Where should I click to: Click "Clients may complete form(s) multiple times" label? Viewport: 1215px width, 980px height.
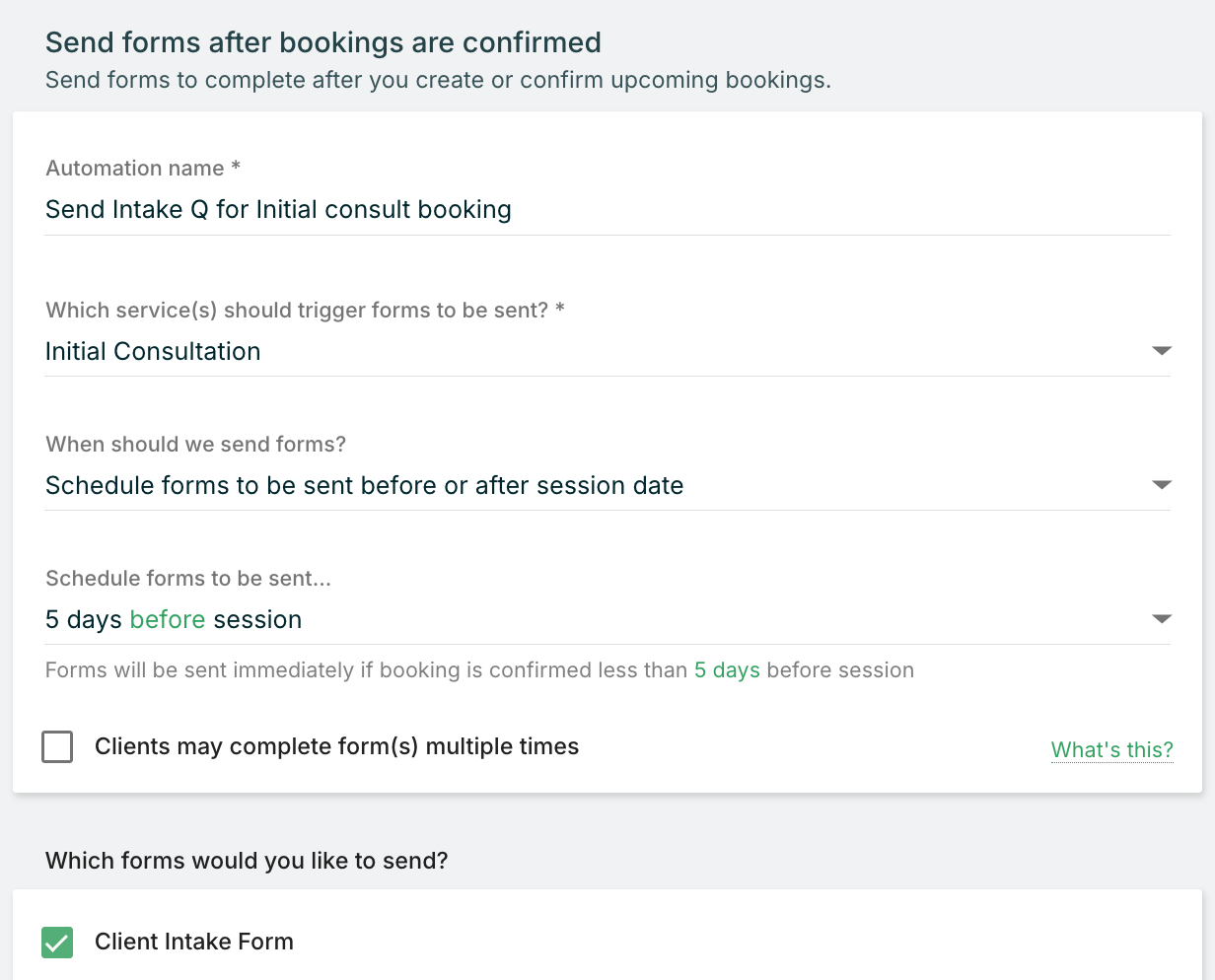pyautogui.click(x=336, y=747)
